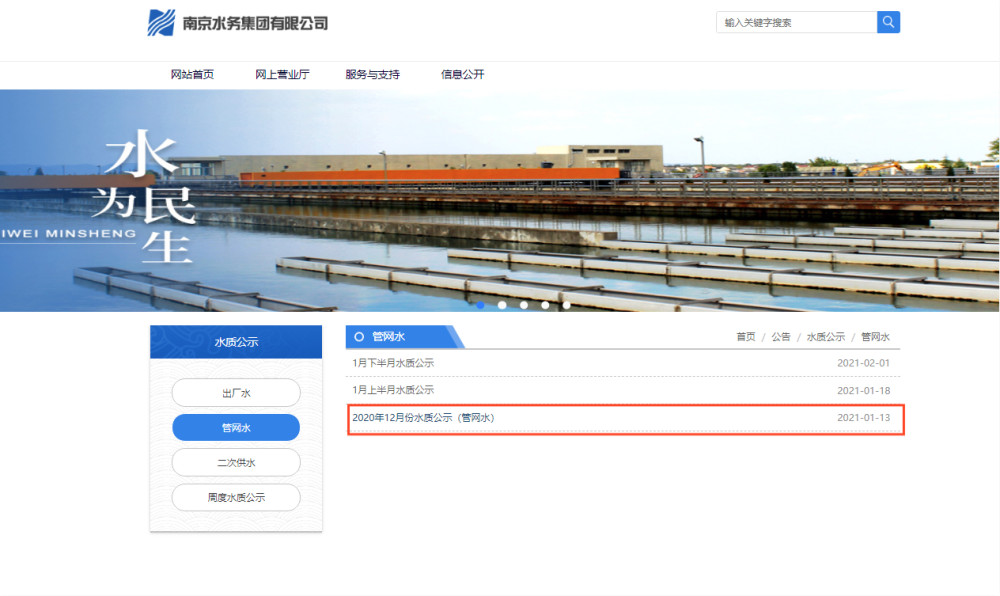Click 公告 in breadcrumb
This screenshot has height=596, width=1000.
[781, 337]
